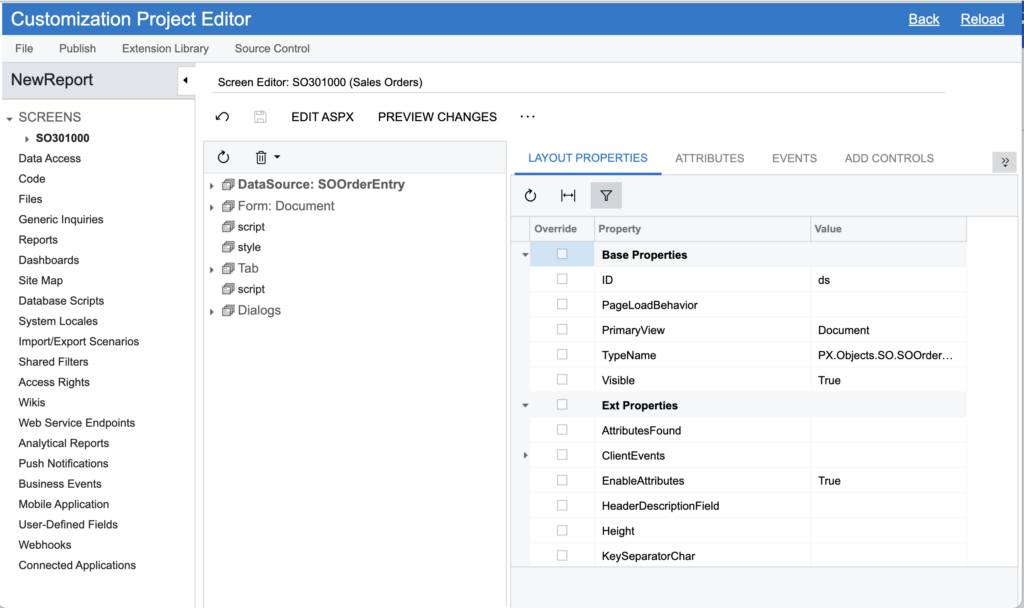Switch to the Attributes tab
Image resolution: width=1024 pixels, height=608 pixels.
pyautogui.click(x=709, y=158)
